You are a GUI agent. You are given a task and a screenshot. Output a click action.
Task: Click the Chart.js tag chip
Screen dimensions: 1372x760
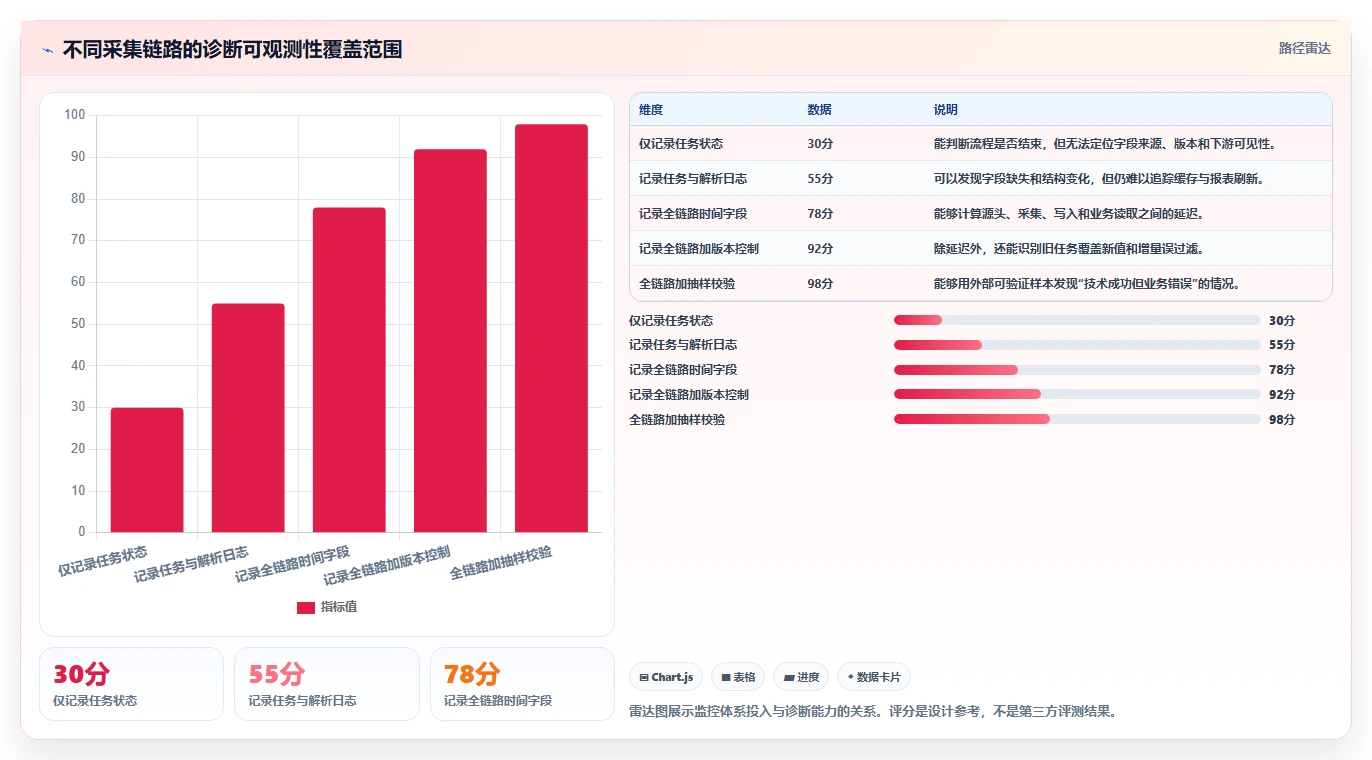[666, 677]
